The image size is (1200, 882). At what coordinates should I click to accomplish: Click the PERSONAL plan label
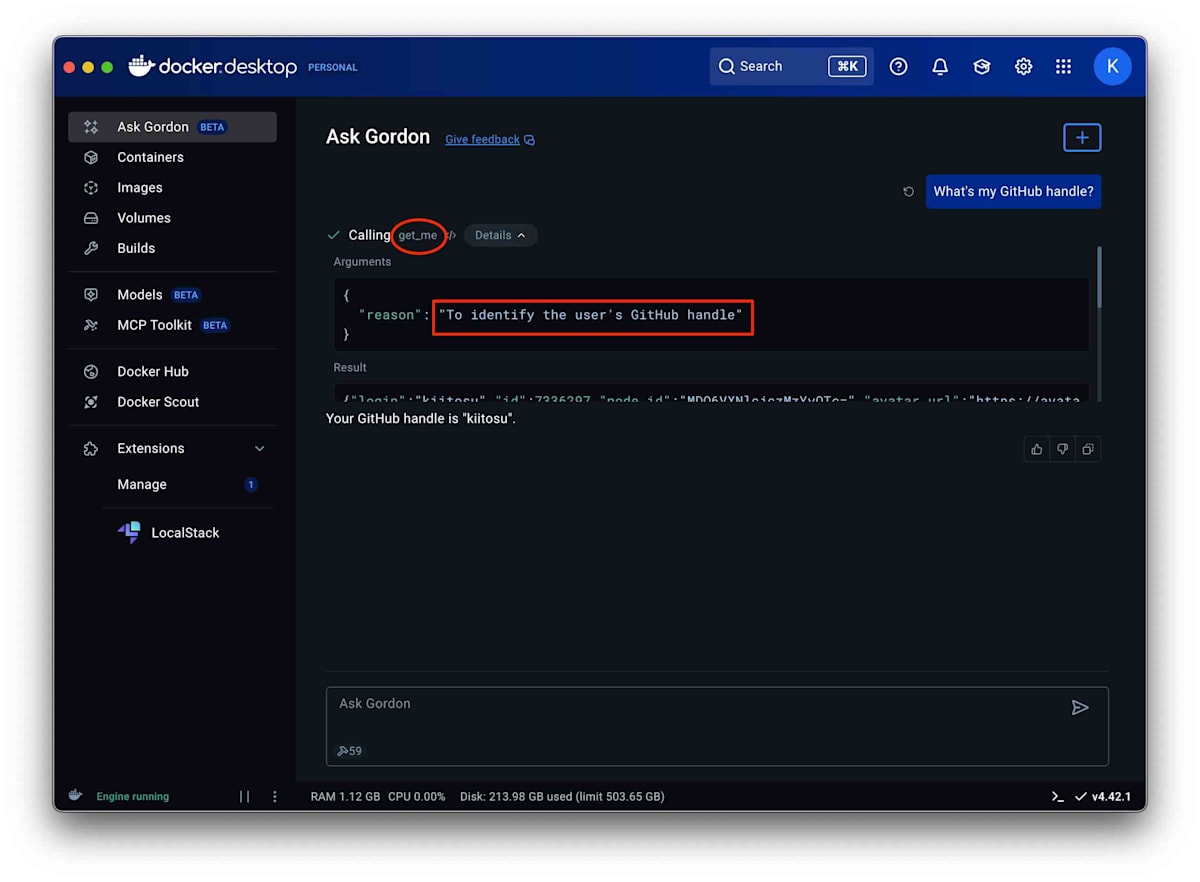click(x=332, y=68)
